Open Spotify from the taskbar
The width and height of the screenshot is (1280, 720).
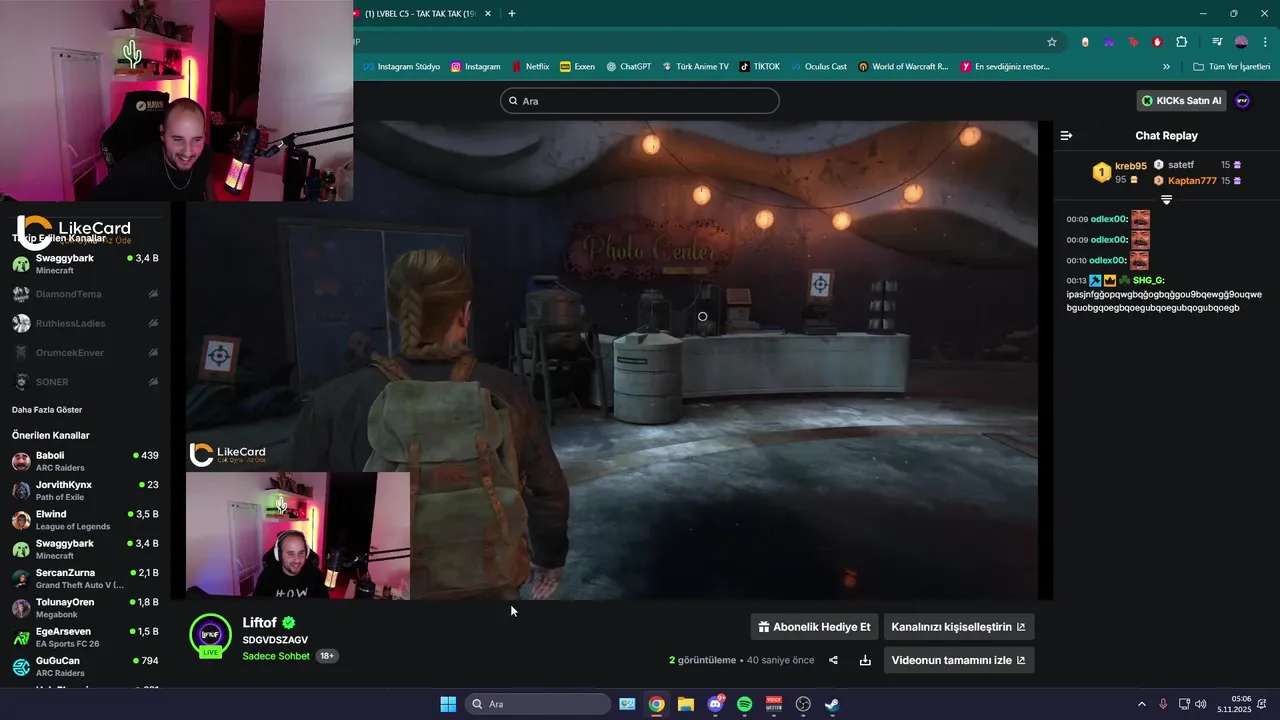point(744,704)
